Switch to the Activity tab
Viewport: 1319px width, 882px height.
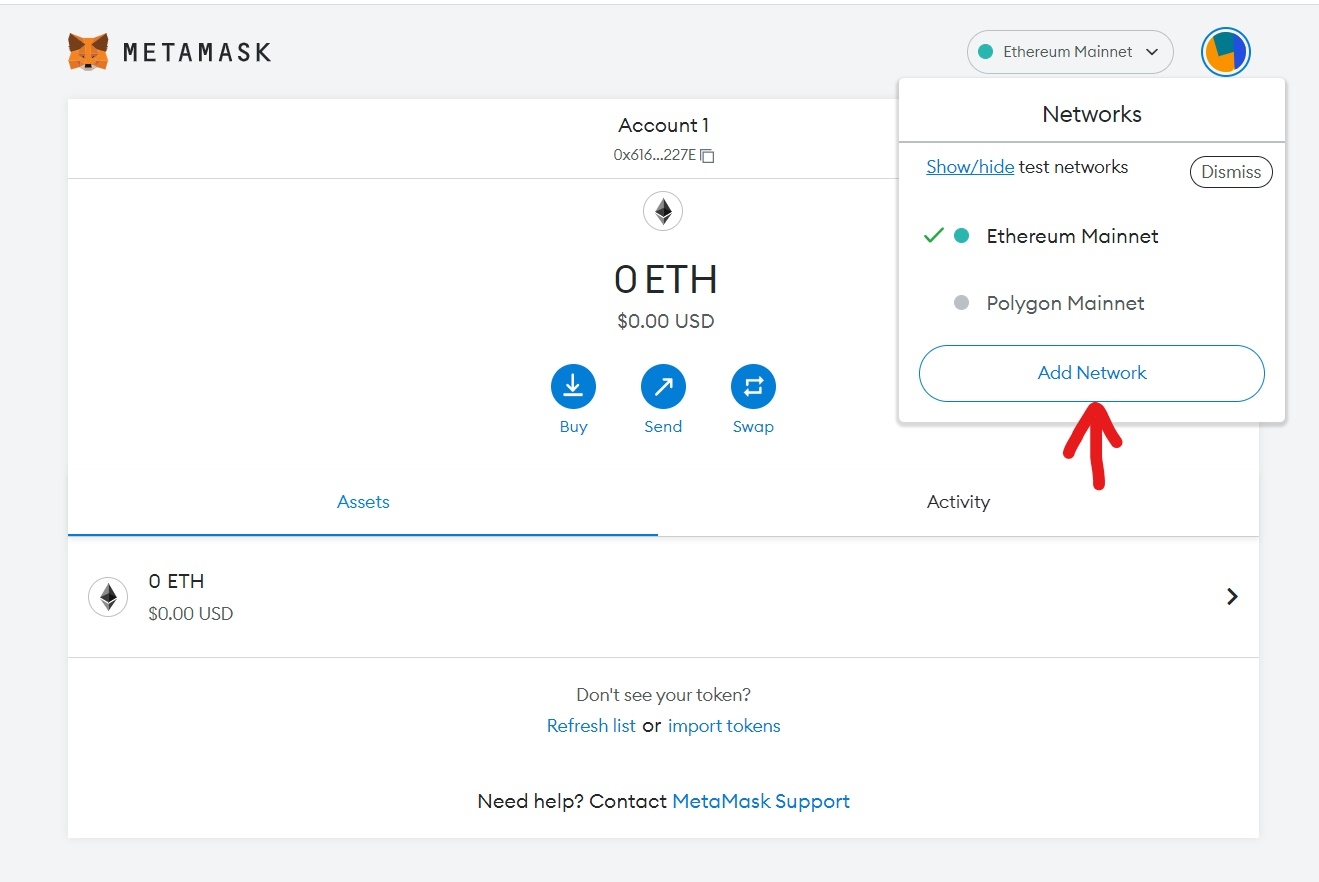[x=958, y=502]
